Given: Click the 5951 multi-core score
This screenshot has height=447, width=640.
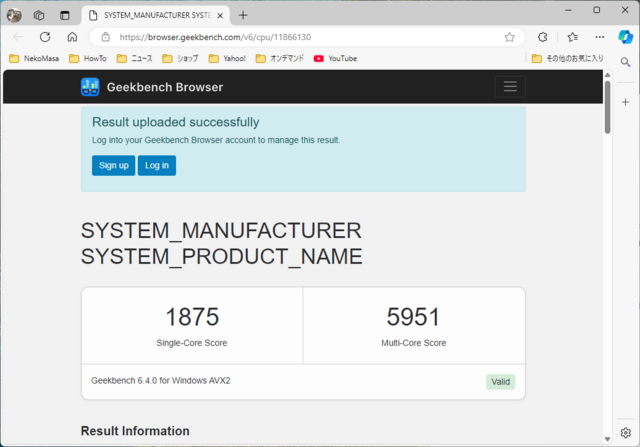Looking at the screenshot, I should [413, 317].
